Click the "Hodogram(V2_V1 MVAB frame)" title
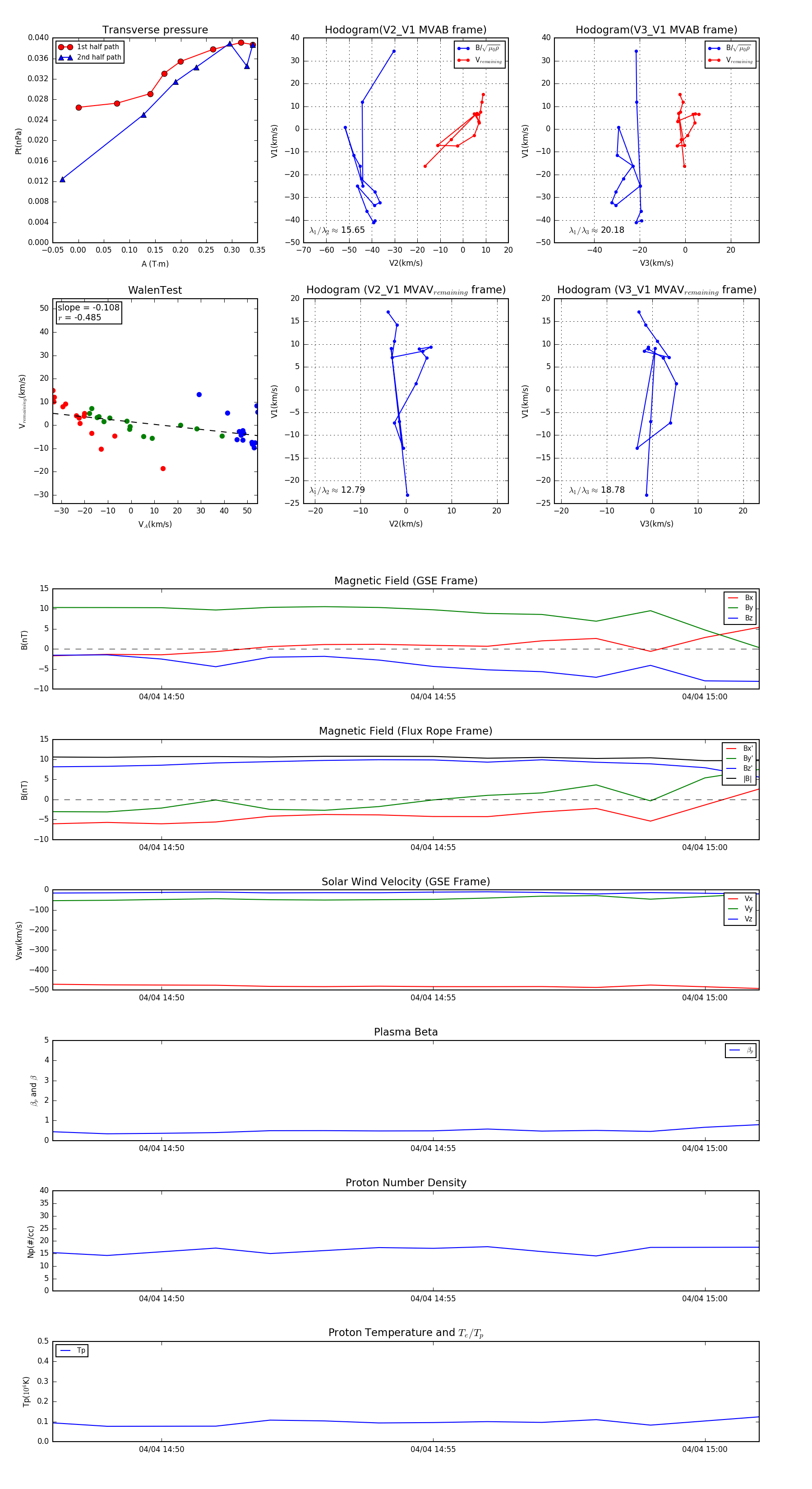Screen dimensions: 812x1489 coord(405,30)
